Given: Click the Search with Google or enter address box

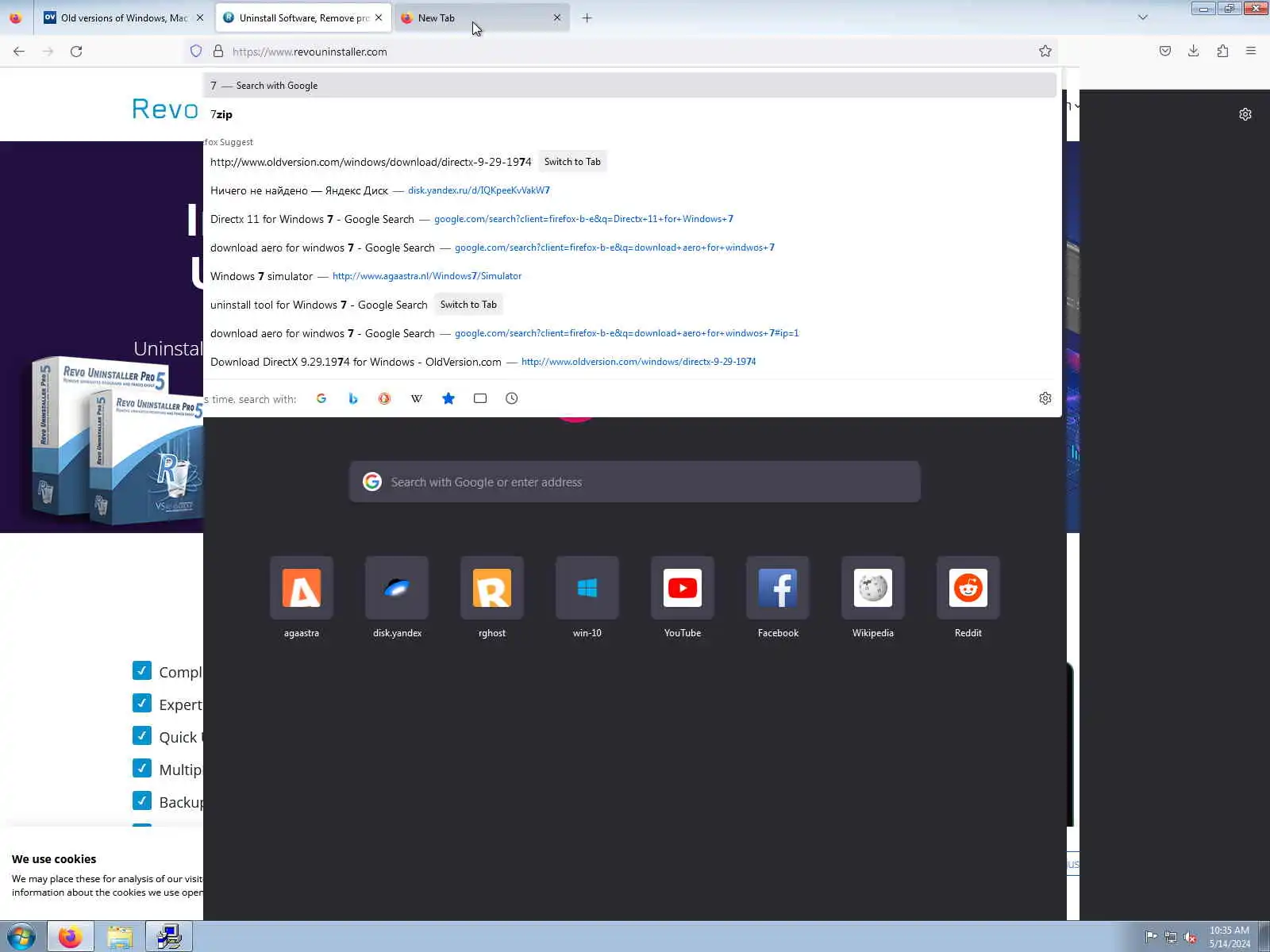Looking at the screenshot, I should pyautogui.click(x=635, y=482).
